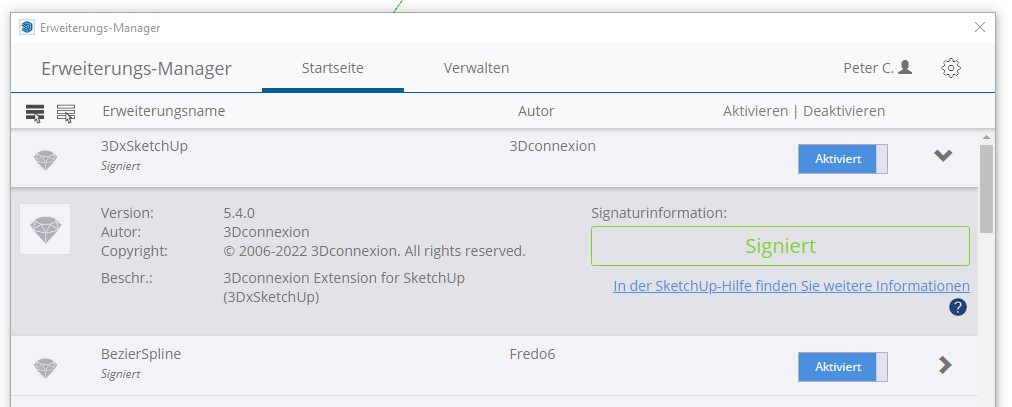Close the Erweiterungs-Manager window
1012x407 pixels.
(x=980, y=28)
